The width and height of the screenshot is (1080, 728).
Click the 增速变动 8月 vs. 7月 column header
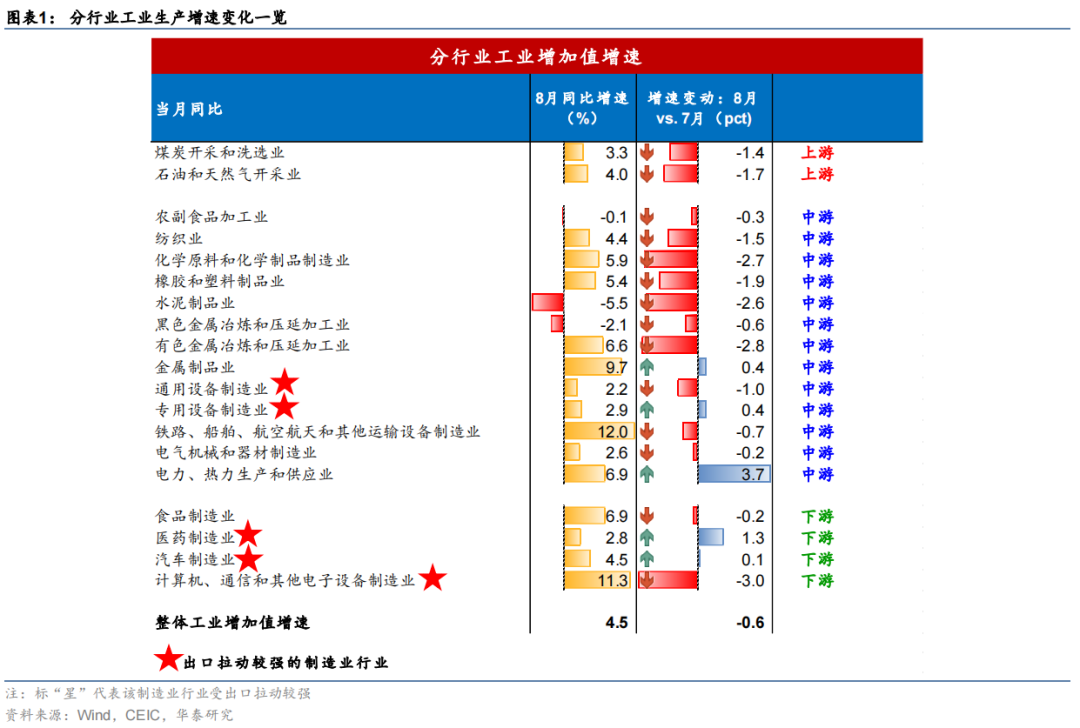[x=703, y=108]
